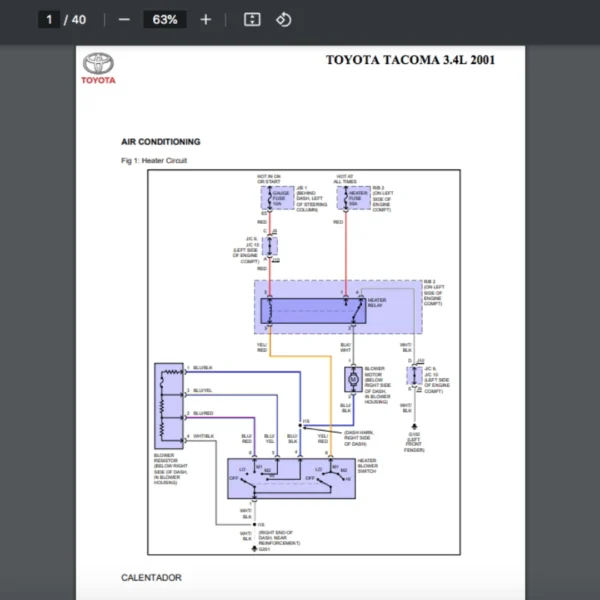Click the zoom in plus icon

206,19
